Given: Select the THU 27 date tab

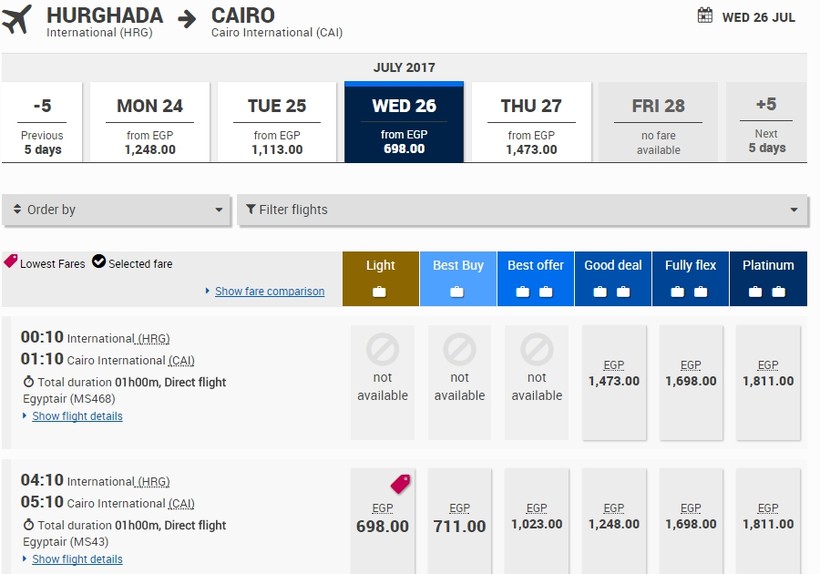Looking at the screenshot, I should pos(531,122).
